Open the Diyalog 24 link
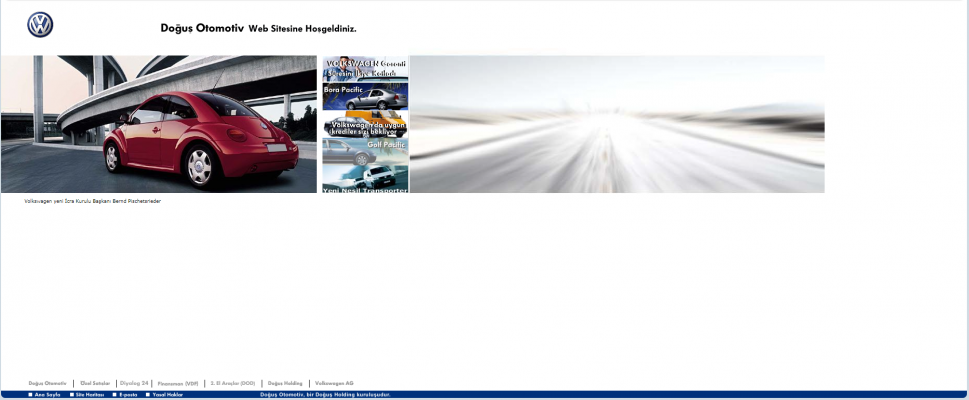This screenshot has width=969, height=400. click(134, 383)
